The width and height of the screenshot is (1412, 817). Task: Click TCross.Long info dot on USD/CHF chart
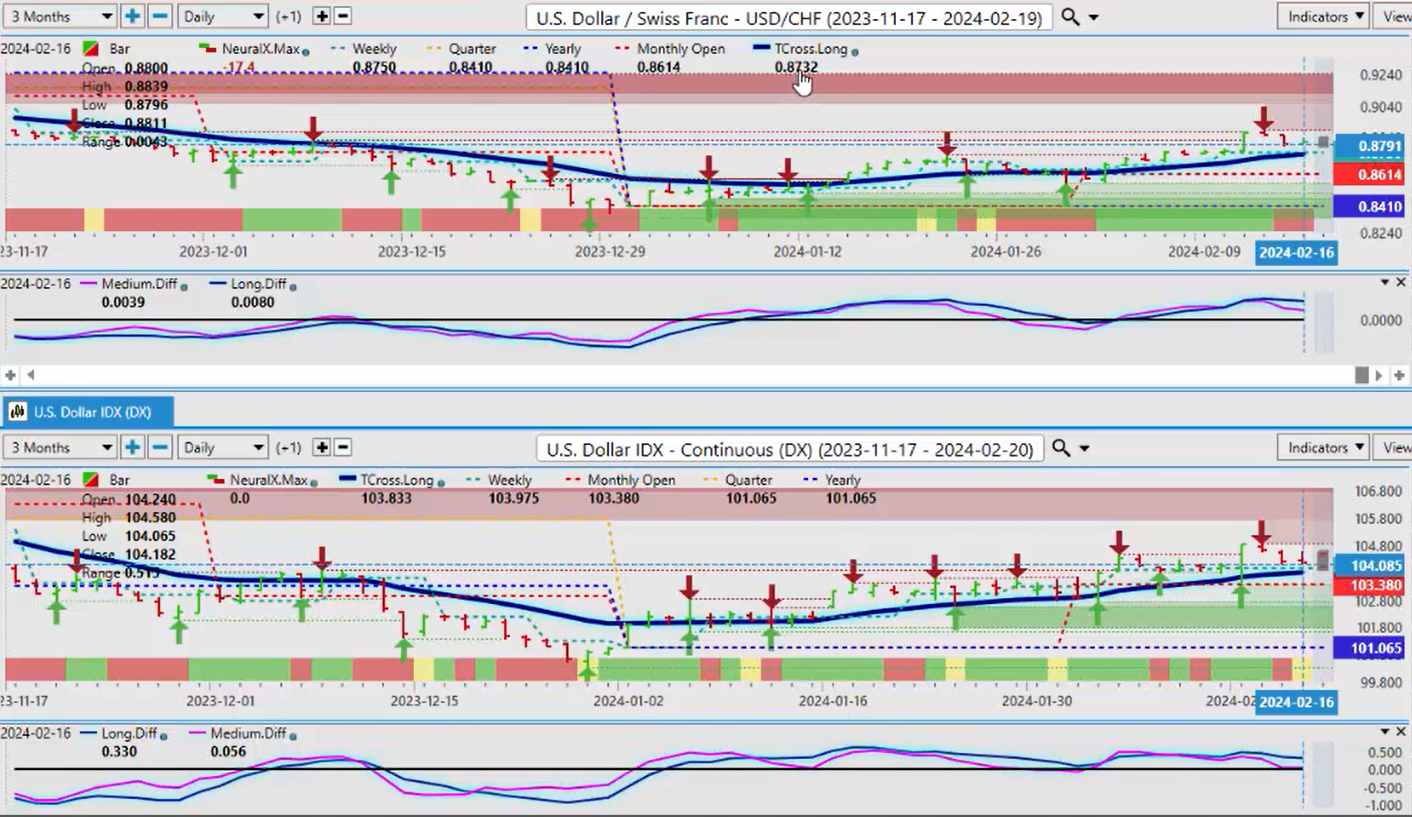tap(854, 51)
